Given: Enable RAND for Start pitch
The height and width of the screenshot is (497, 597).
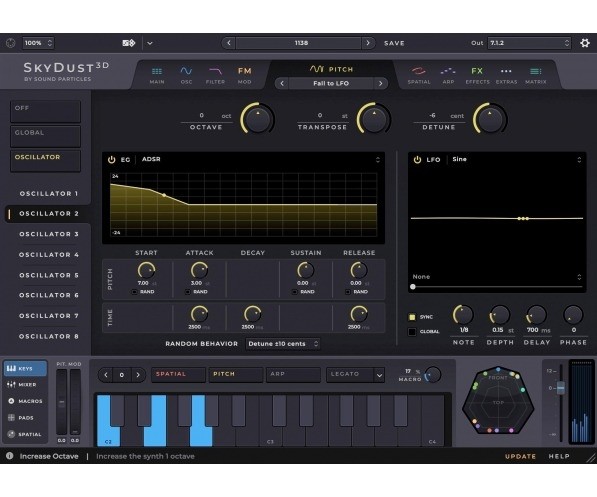Looking at the screenshot, I should click(x=135, y=292).
